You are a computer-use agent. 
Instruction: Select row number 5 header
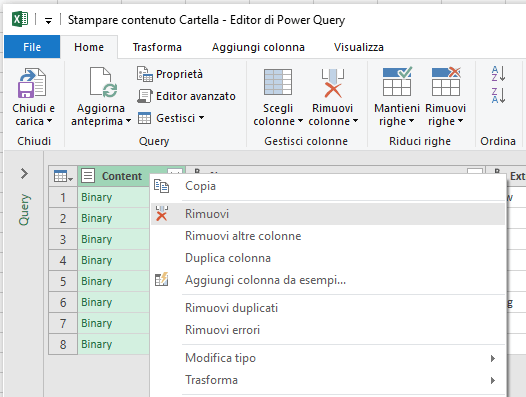[63, 281]
